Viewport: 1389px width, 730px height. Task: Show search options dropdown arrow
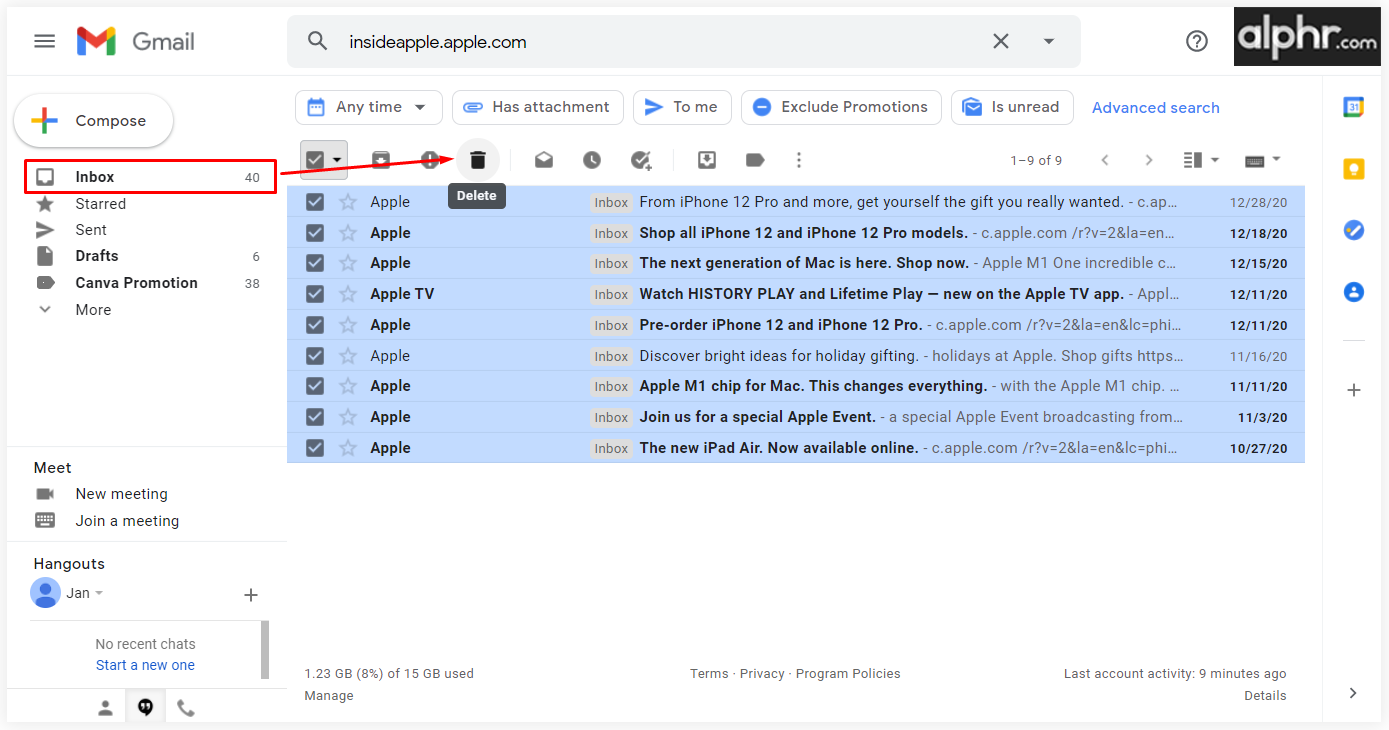(x=1049, y=41)
